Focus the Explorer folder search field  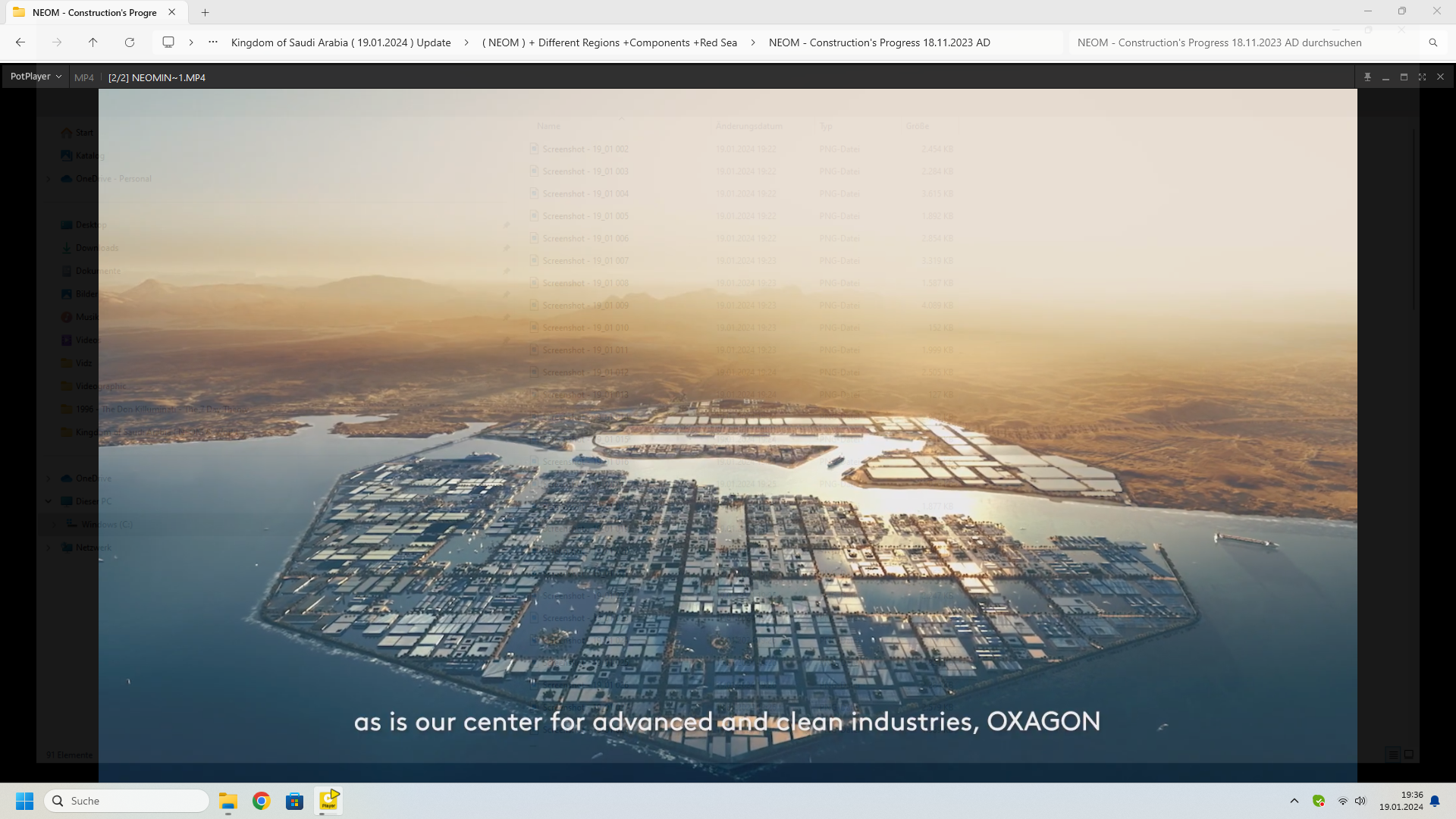1244,42
